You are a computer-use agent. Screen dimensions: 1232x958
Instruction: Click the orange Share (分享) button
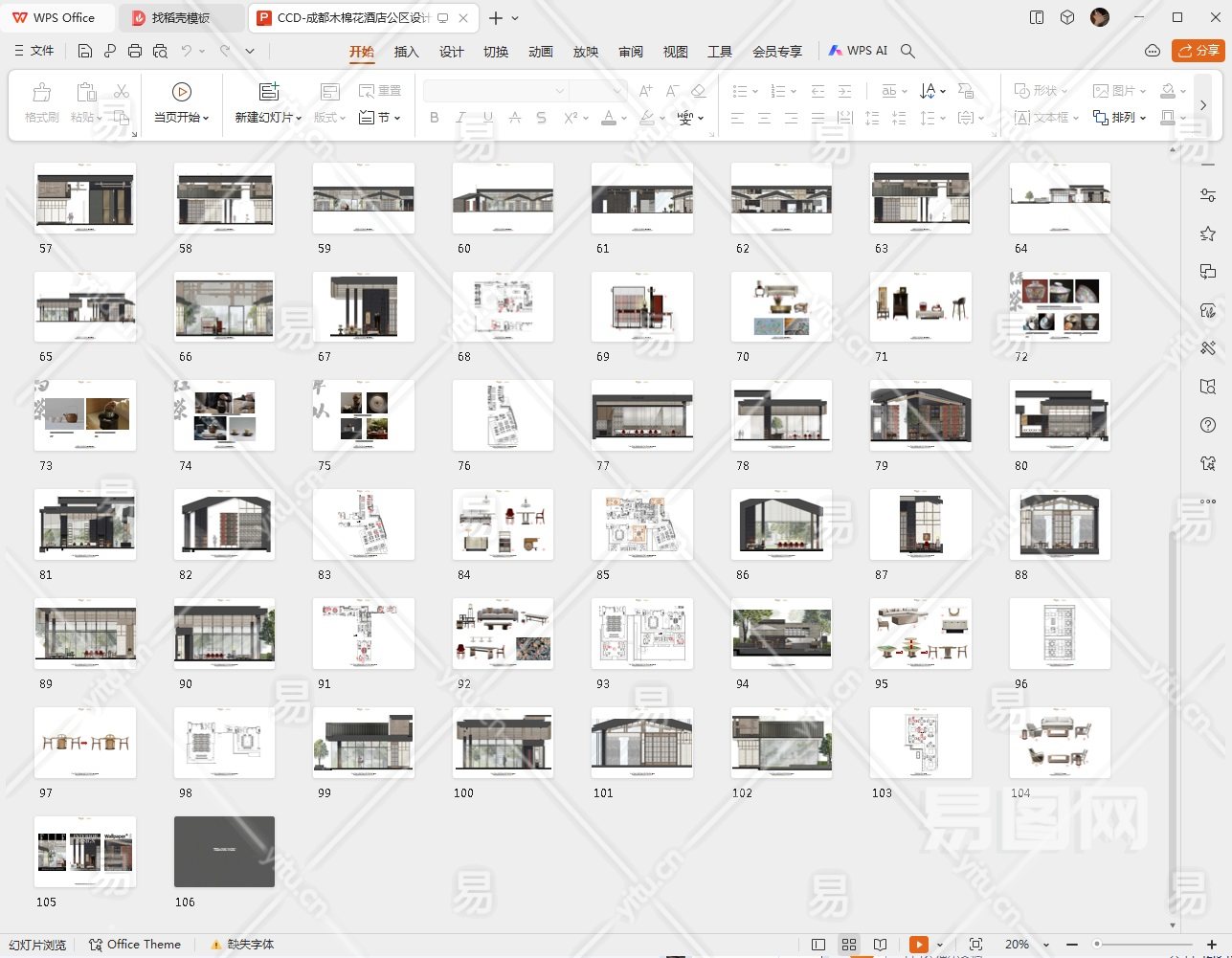(x=1198, y=51)
